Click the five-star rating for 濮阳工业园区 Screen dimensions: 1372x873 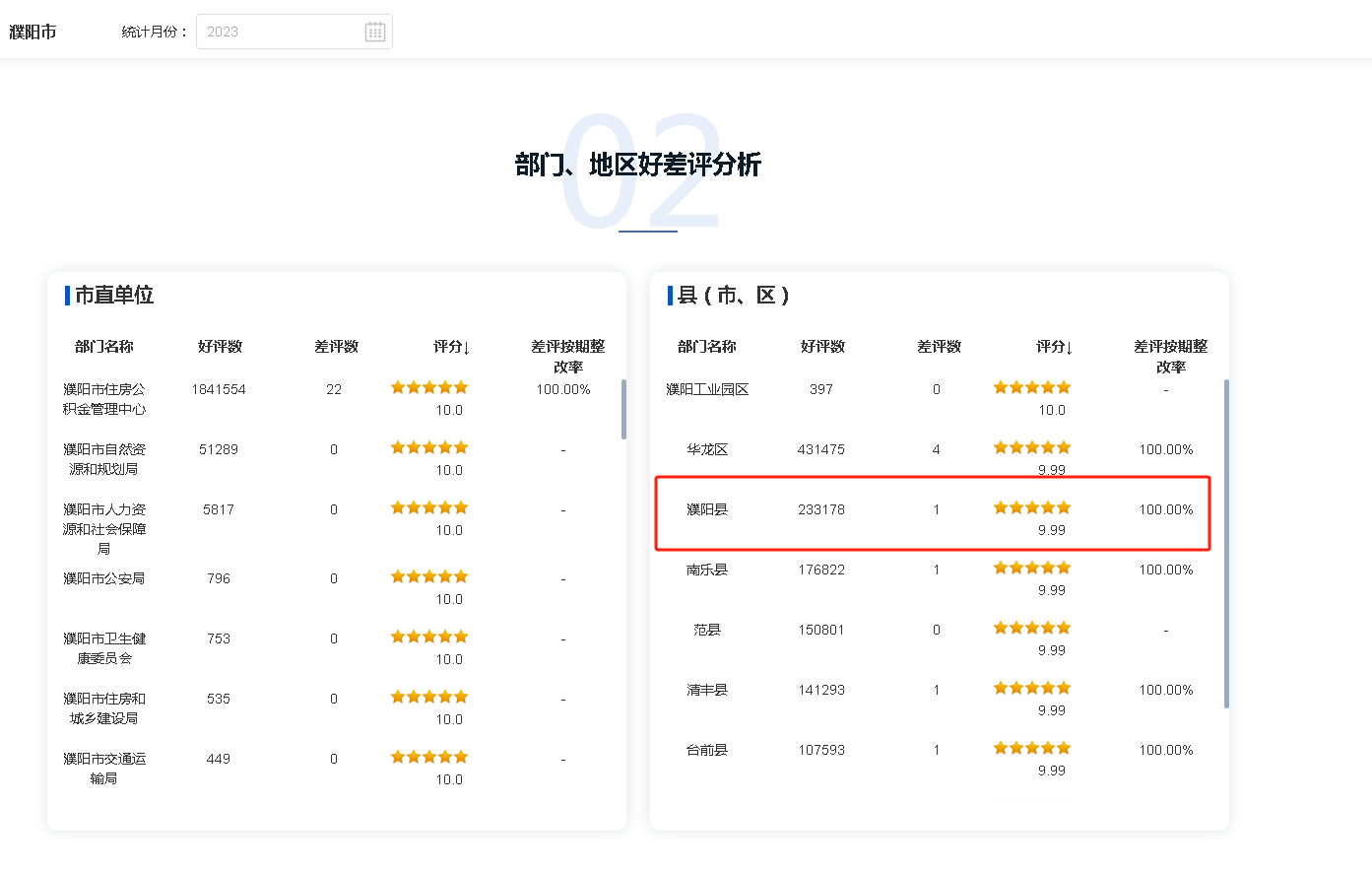(x=1032, y=387)
